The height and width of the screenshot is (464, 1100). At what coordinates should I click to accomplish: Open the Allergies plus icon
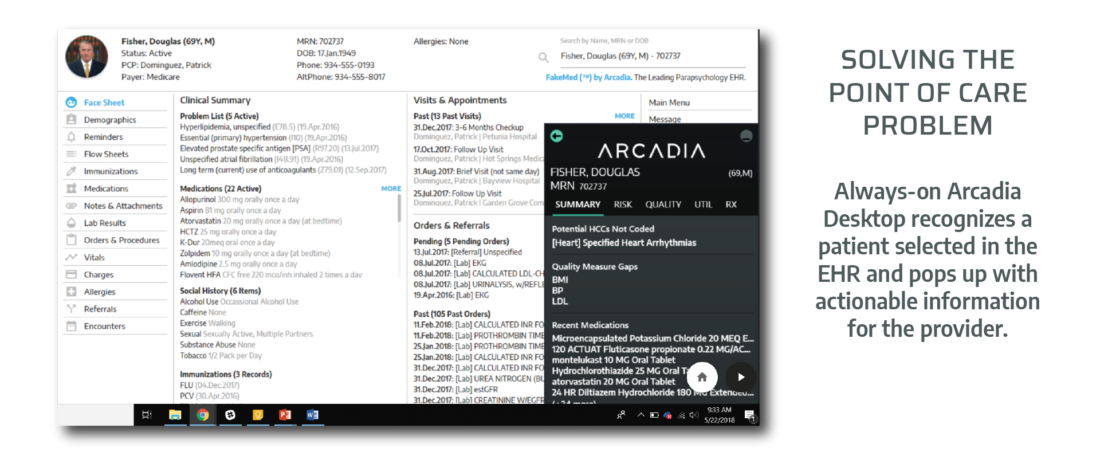tap(70, 292)
